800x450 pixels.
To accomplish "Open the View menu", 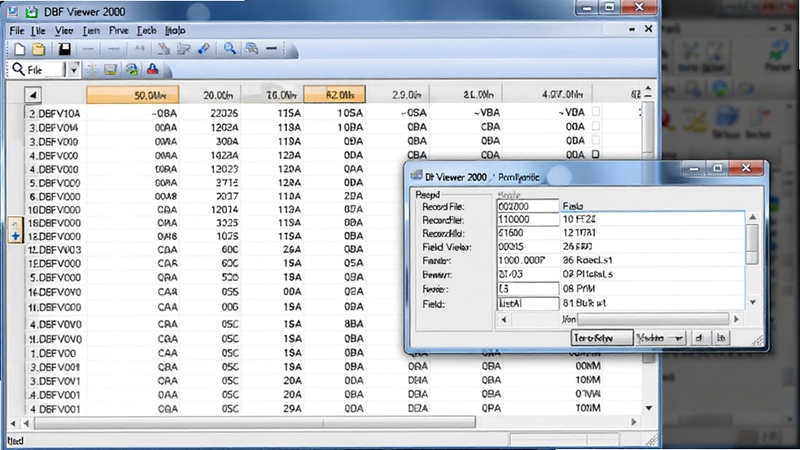I will (64, 31).
